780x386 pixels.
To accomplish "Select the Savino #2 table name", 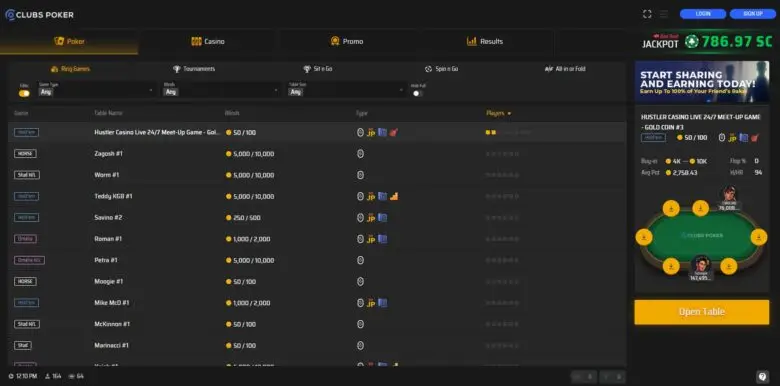I will click(108, 217).
